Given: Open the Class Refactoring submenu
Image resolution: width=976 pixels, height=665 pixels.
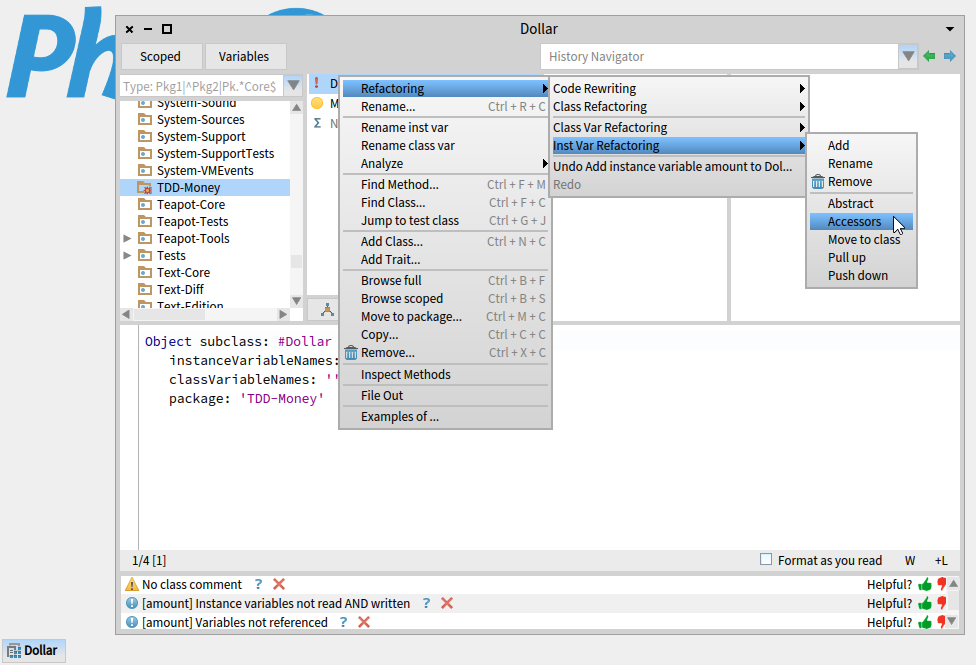Looking at the screenshot, I should pyautogui.click(x=678, y=106).
